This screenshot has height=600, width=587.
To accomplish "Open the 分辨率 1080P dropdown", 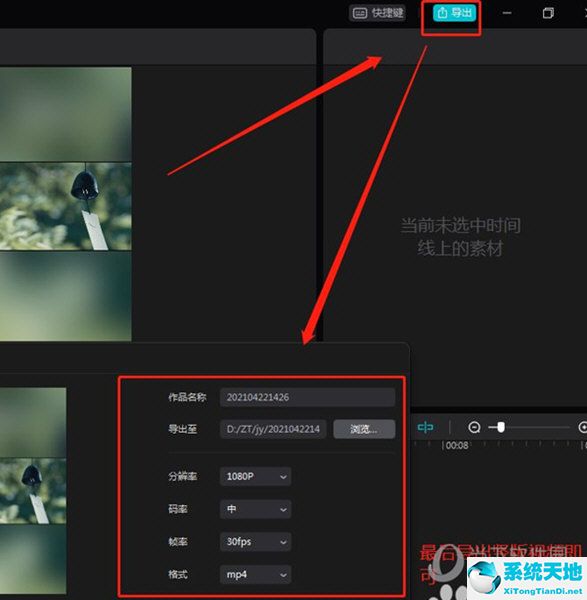I will point(255,476).
